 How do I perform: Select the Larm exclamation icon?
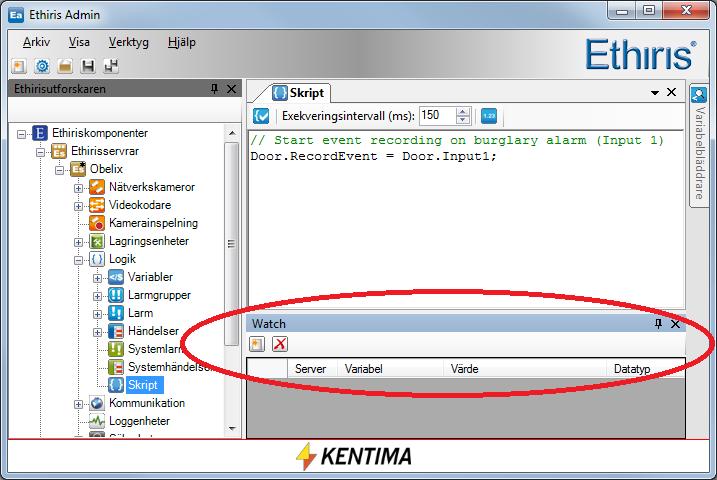[x=116, y=313]
